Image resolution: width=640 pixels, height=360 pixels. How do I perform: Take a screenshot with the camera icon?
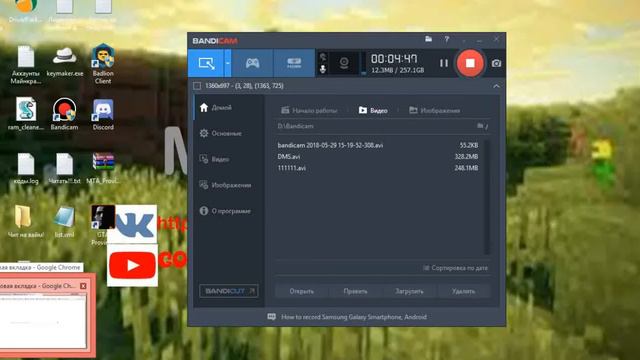click(496, 63)
